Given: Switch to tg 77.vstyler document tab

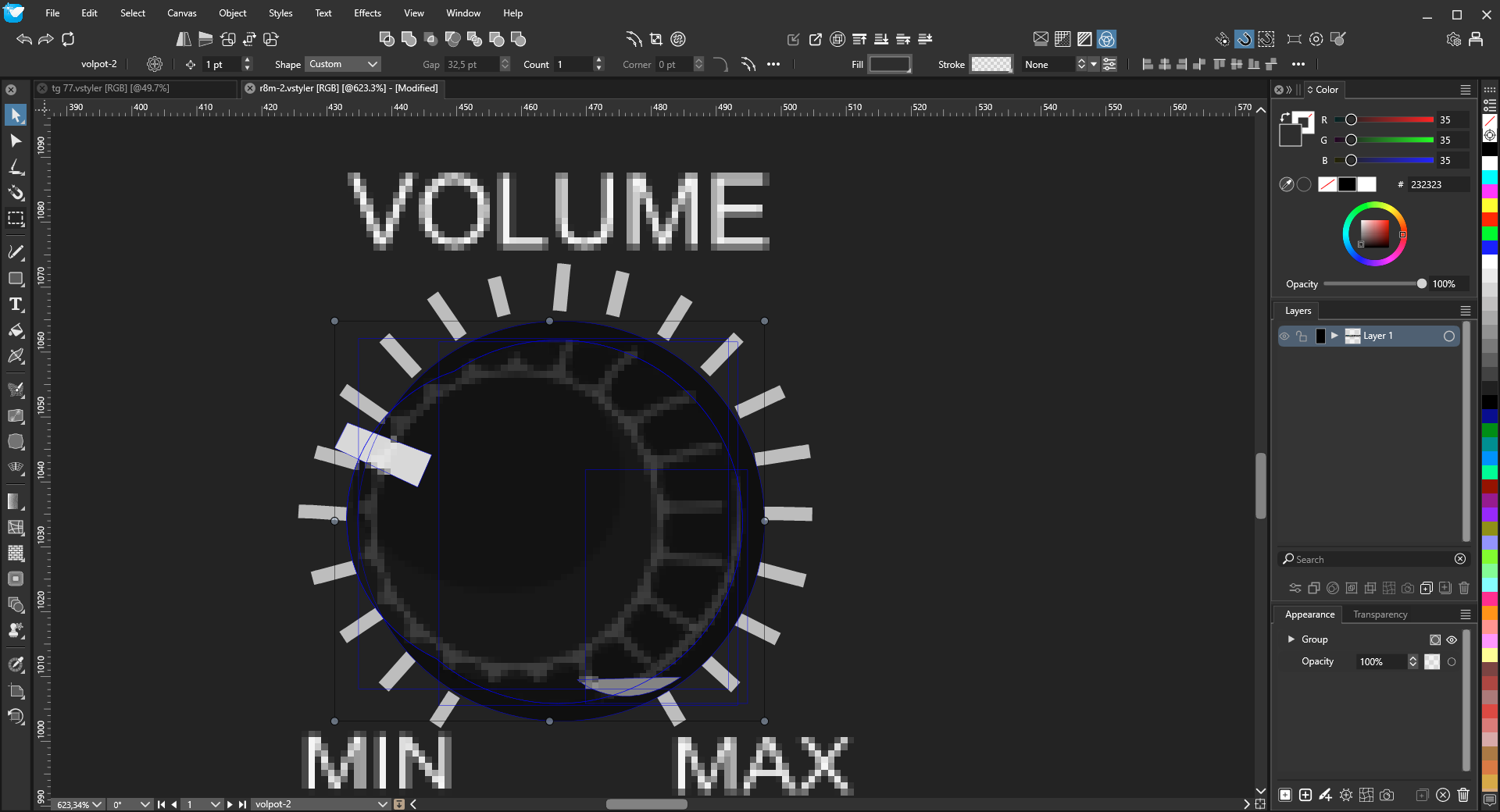Looking at the screenshot, I should click(110, 88).
